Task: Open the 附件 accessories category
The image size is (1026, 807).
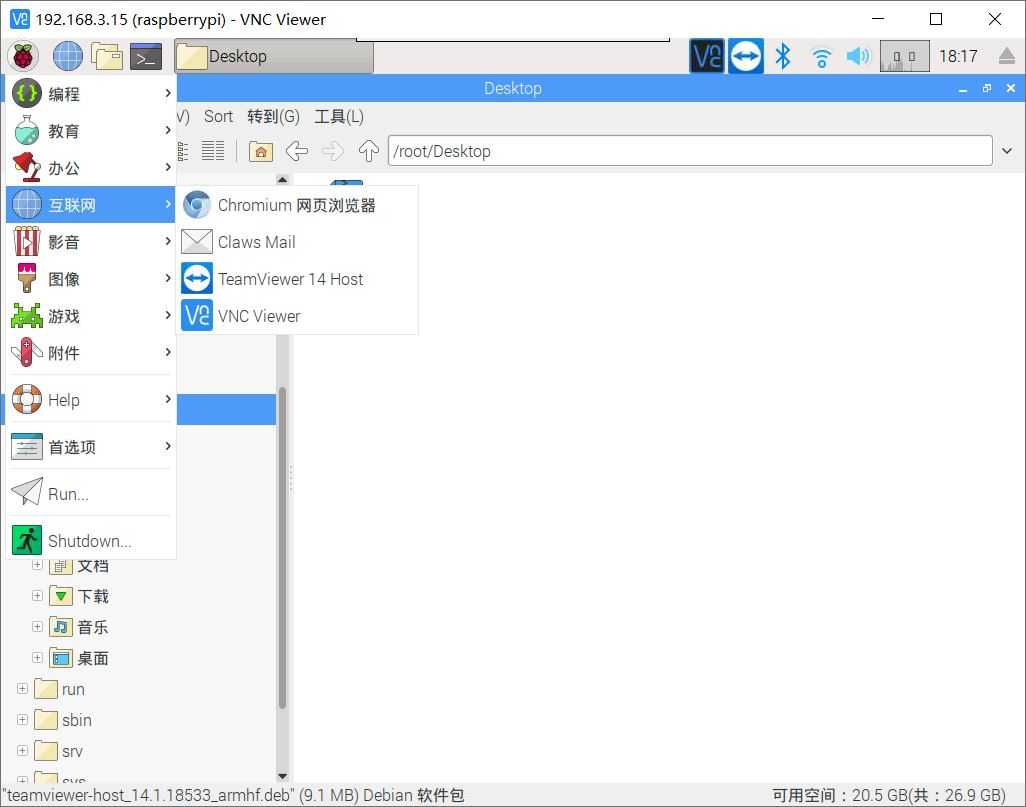Action: 90,353
